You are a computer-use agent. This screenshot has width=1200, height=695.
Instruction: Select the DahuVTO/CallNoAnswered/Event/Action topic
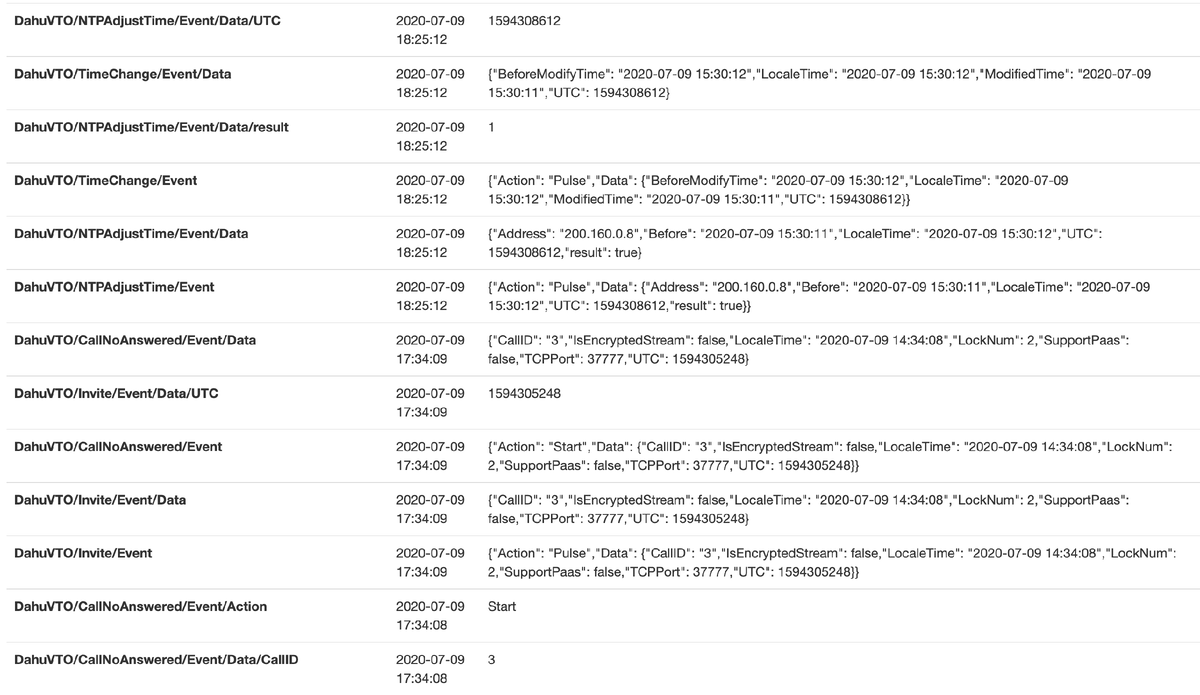(141, 607)
